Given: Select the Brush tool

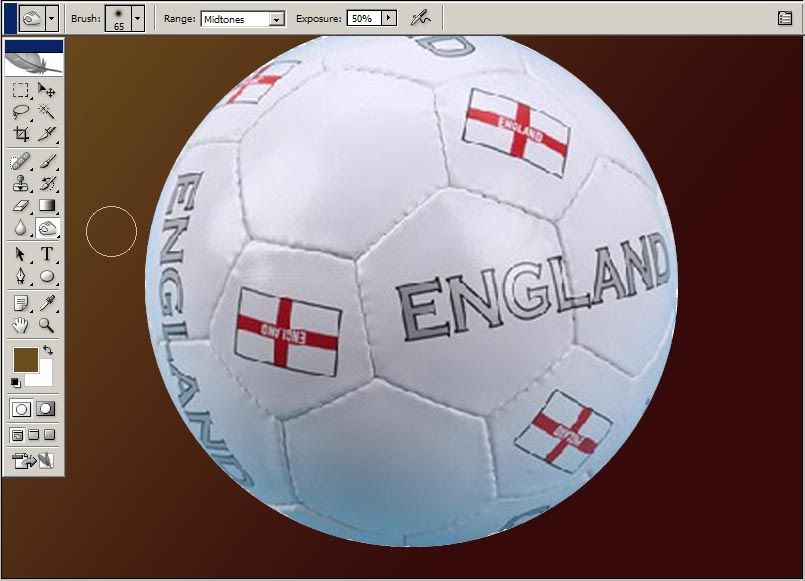Looking at the screenshot, I should coord(47,162).
